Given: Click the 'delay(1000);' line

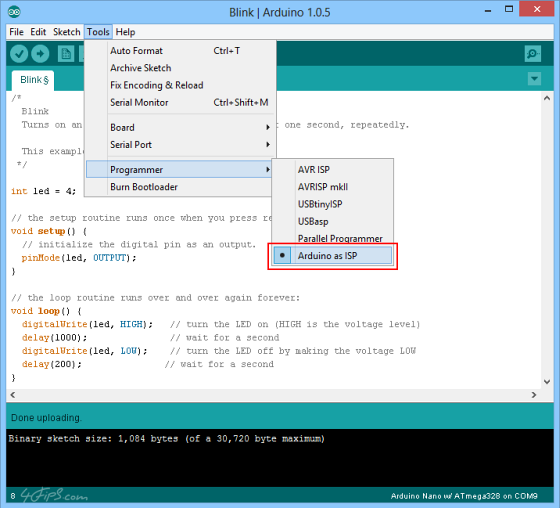Looking at the screenshot, I should tap(54, 338).
